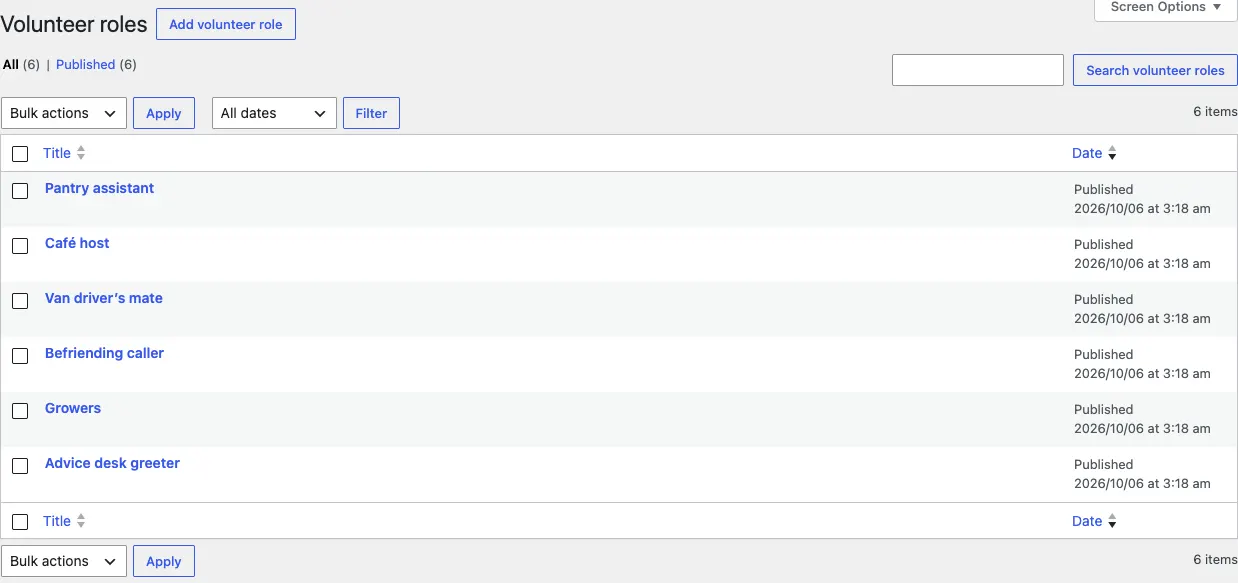Click the Date sort arrow in table header
The width and height of the screenshot is (1238, 583).
point(1112,153)
